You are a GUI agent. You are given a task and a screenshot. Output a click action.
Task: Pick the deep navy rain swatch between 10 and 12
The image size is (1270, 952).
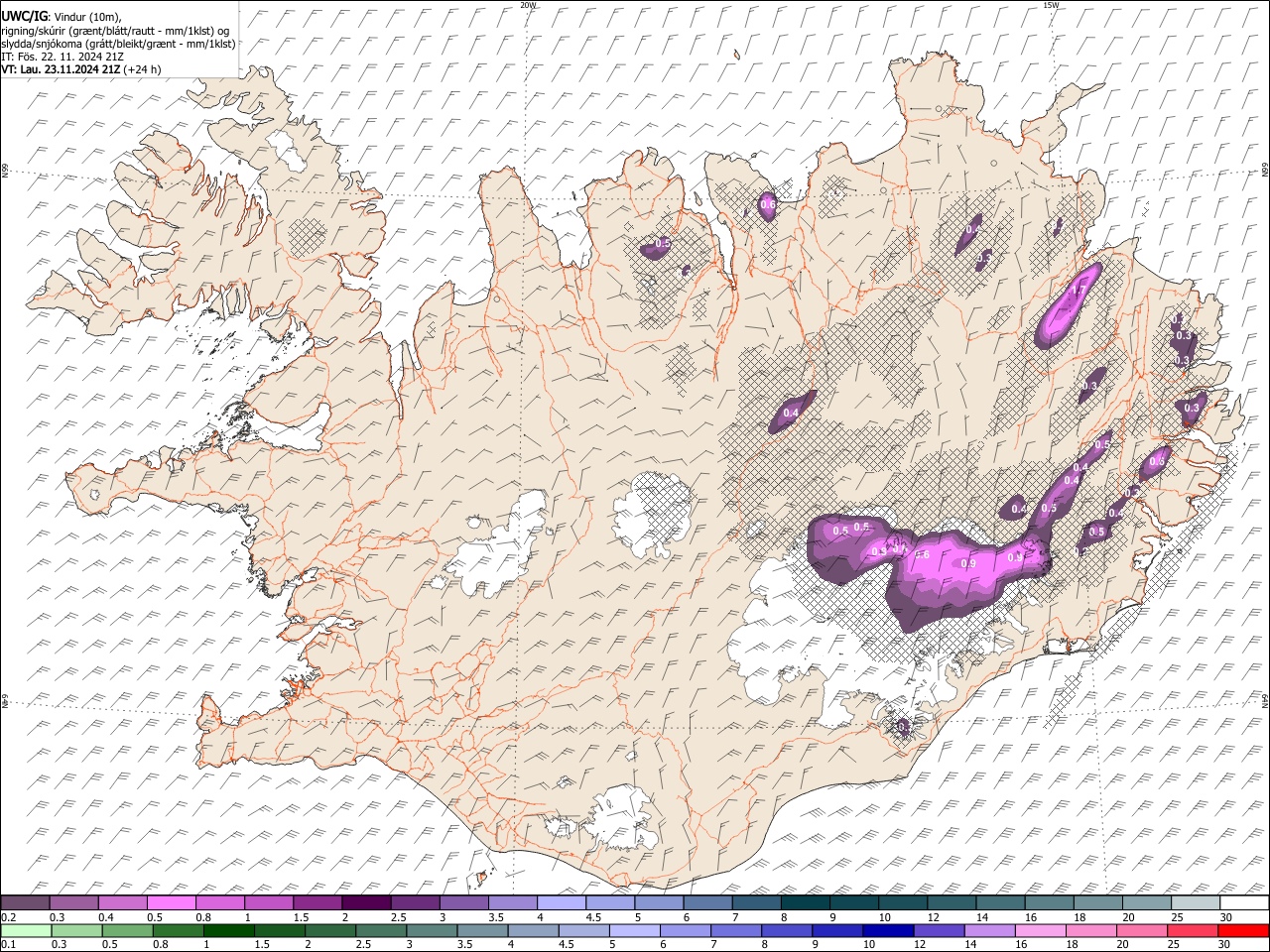pyautogui.click(x=887, y=931)
